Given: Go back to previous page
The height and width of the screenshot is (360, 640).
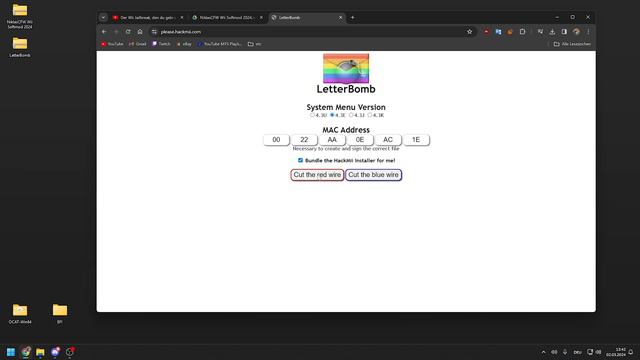Looking at the screenshot, I should [x=104, y=32].
